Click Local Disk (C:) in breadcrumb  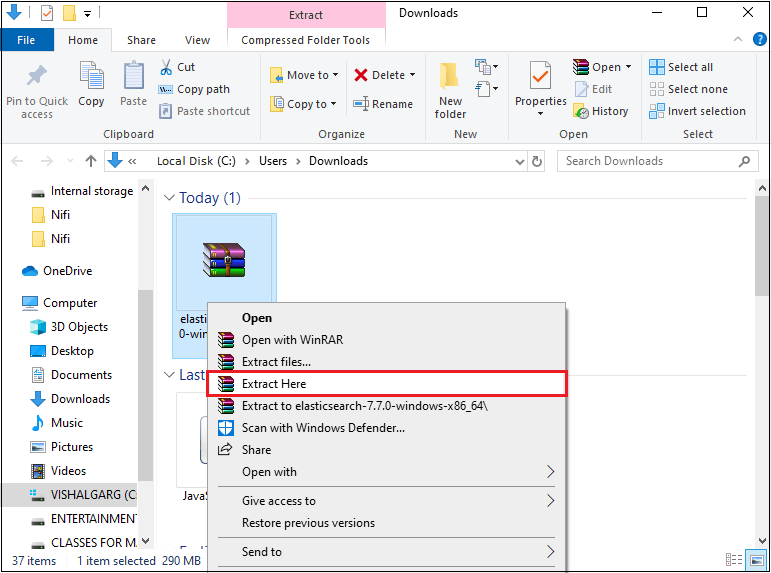[196, 161]
